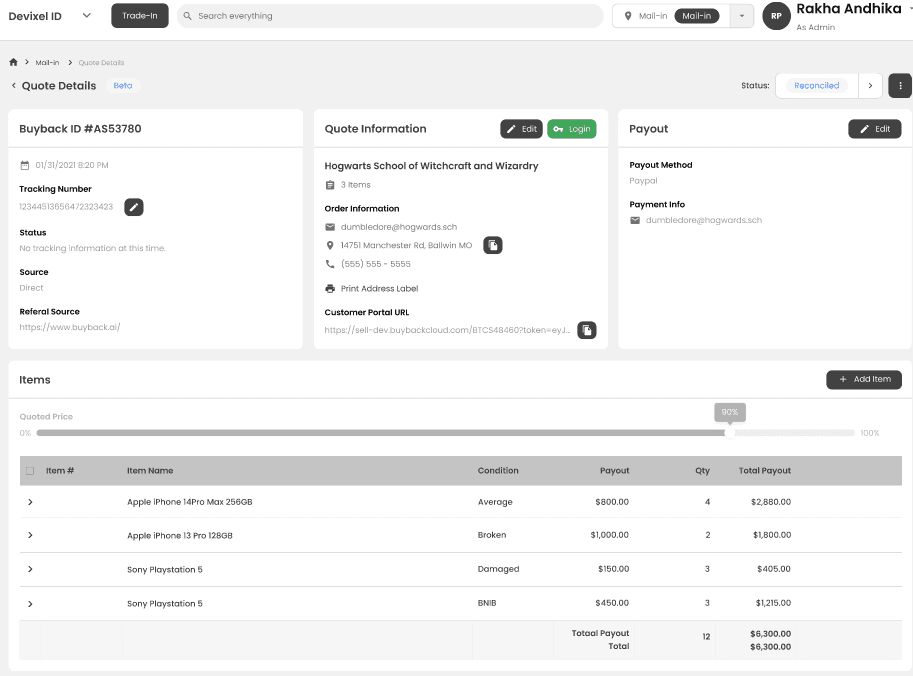Image resolution: width=913 pixels, height=676 pixels.
Task: Click the Condition column header
Action: (x=498, y=470)
